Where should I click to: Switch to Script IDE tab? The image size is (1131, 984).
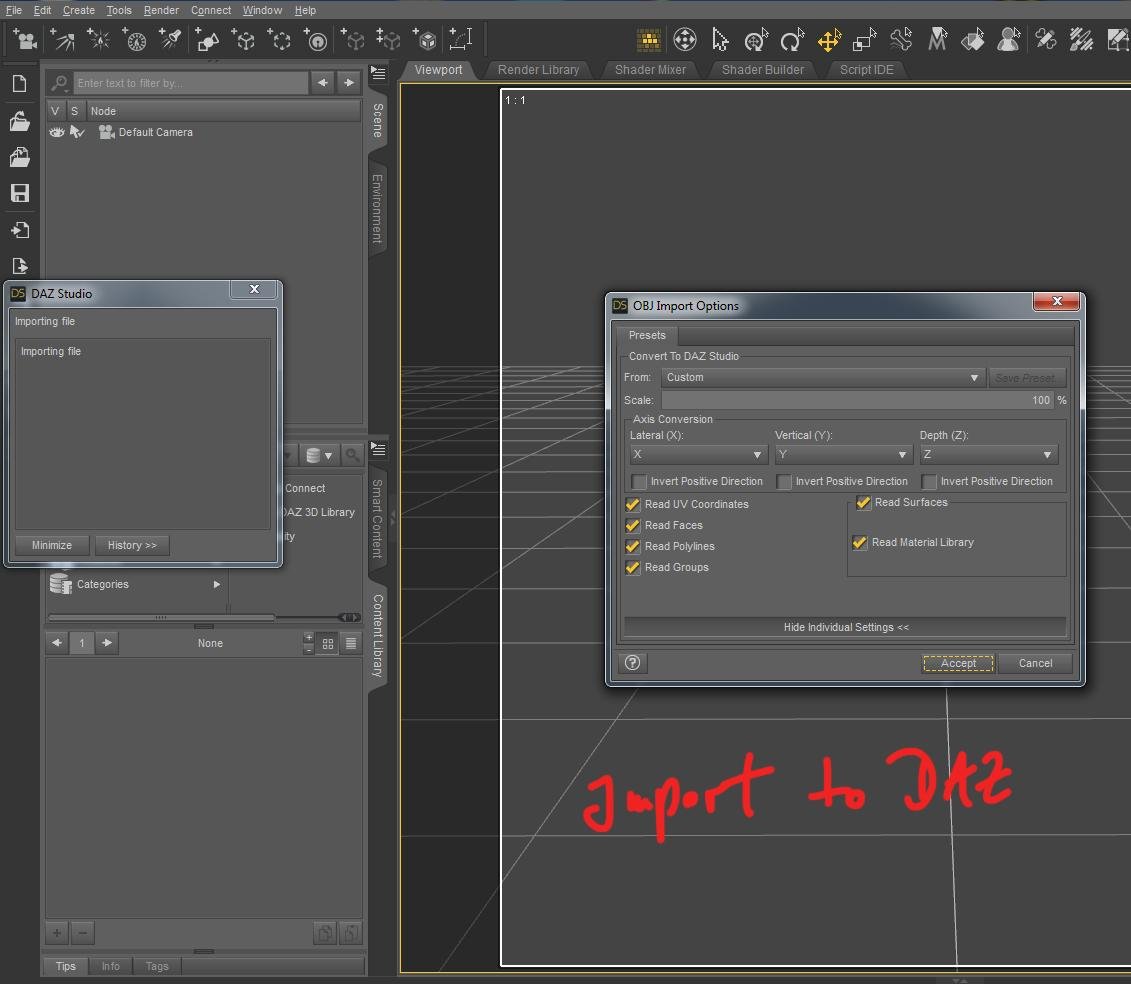(866, 70)
